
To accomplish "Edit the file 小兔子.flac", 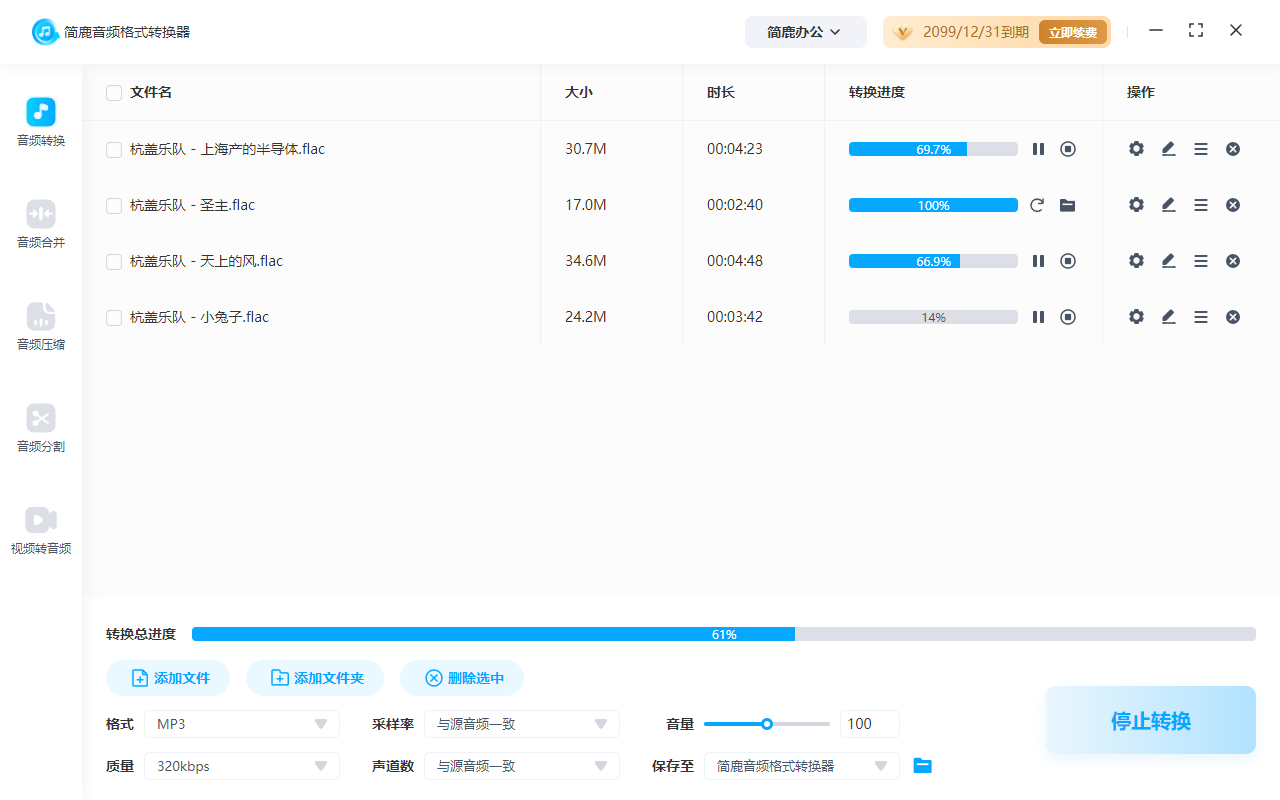I will (1168, 316).
